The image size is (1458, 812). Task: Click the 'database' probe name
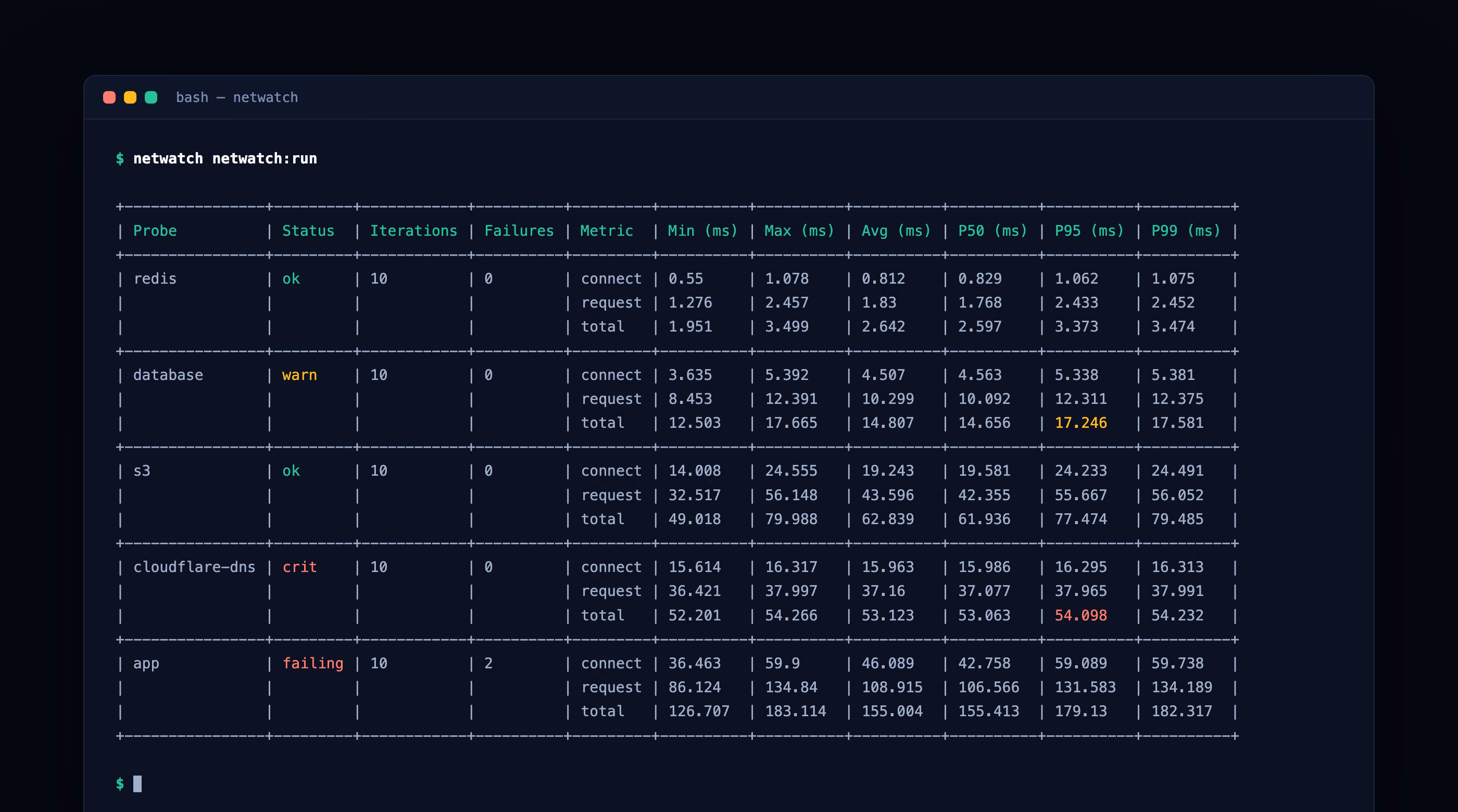[x=168, y=375]
